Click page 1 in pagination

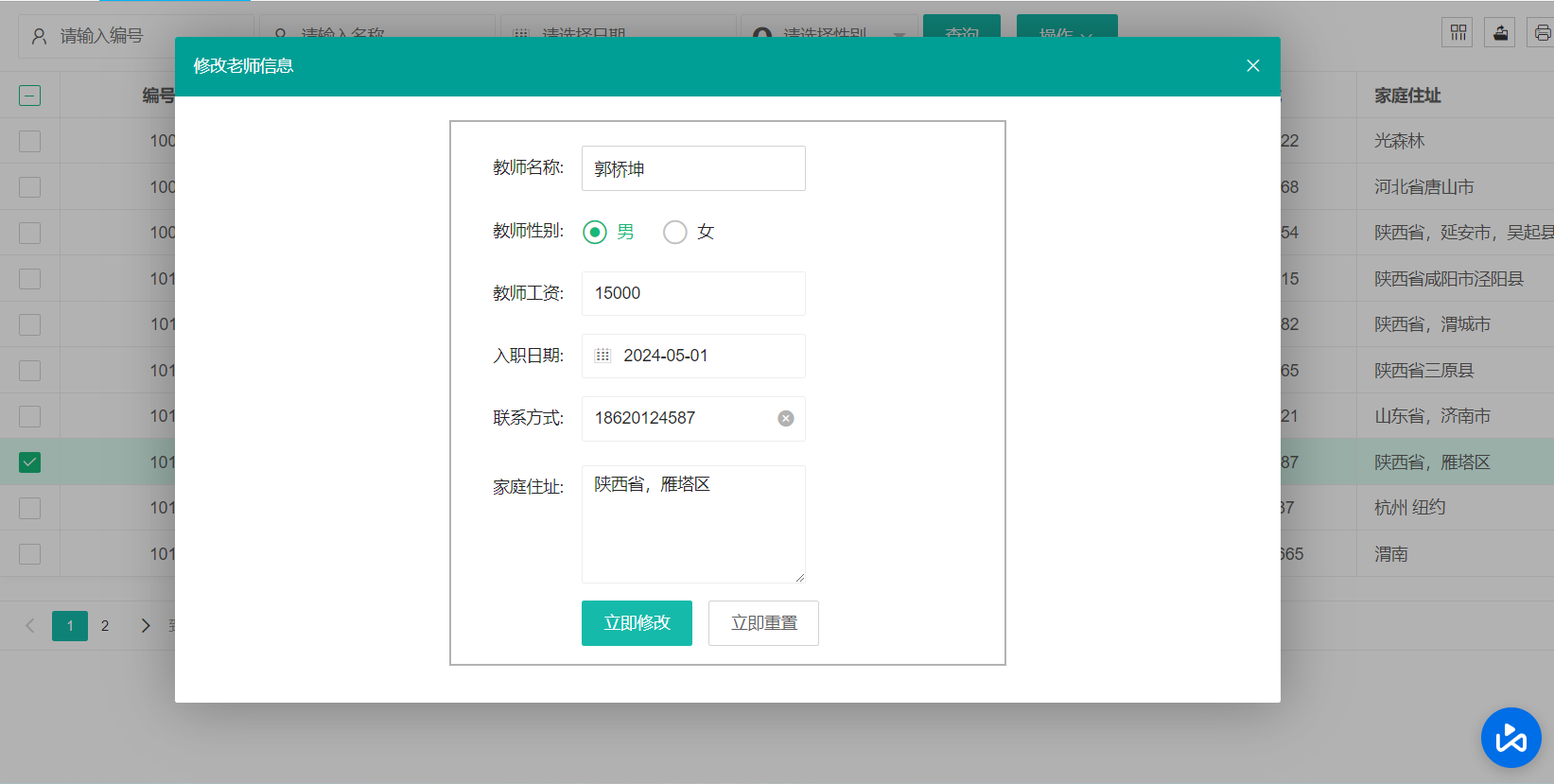70,626
